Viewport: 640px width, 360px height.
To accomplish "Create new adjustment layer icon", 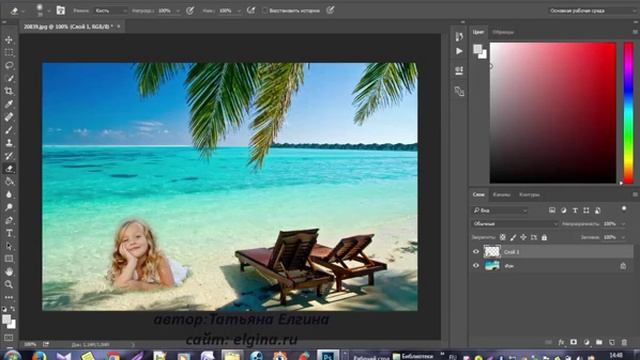I will (x=587, y=342).
